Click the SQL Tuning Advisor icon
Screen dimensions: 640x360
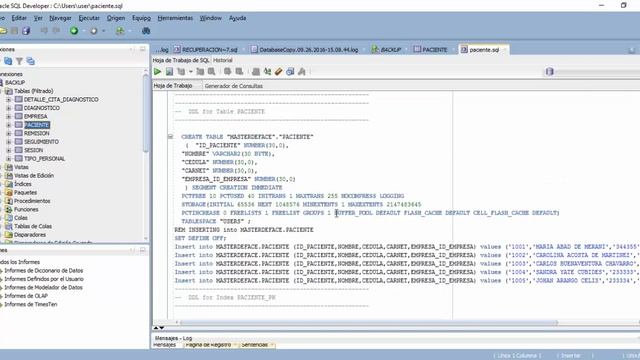[211, 72]
